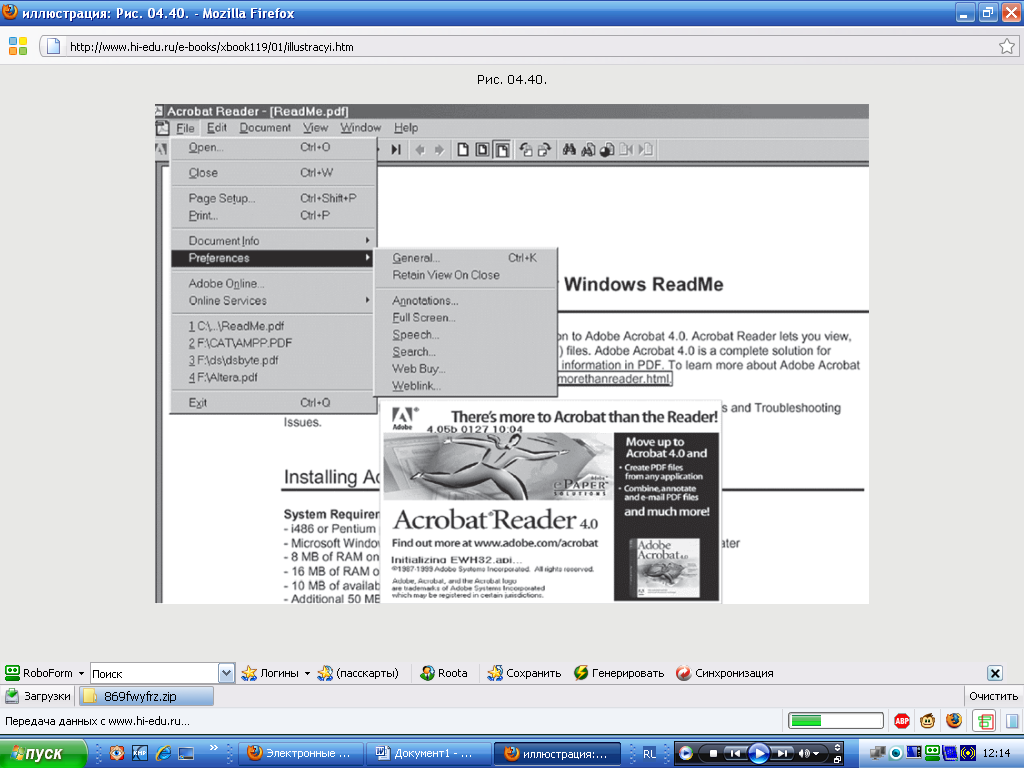The width and height of the screenshot is (1024, 768).
Task: Click the Acrobat Reader illustration image
Action: coord(512,353)
